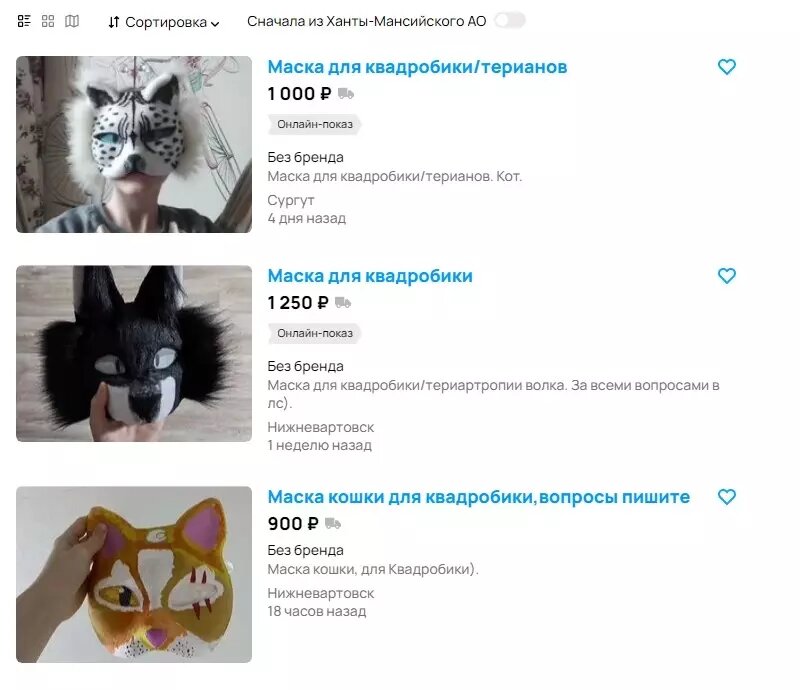Click the delivery truck icon beside 1 000 ₽

[x=346, y=94]
